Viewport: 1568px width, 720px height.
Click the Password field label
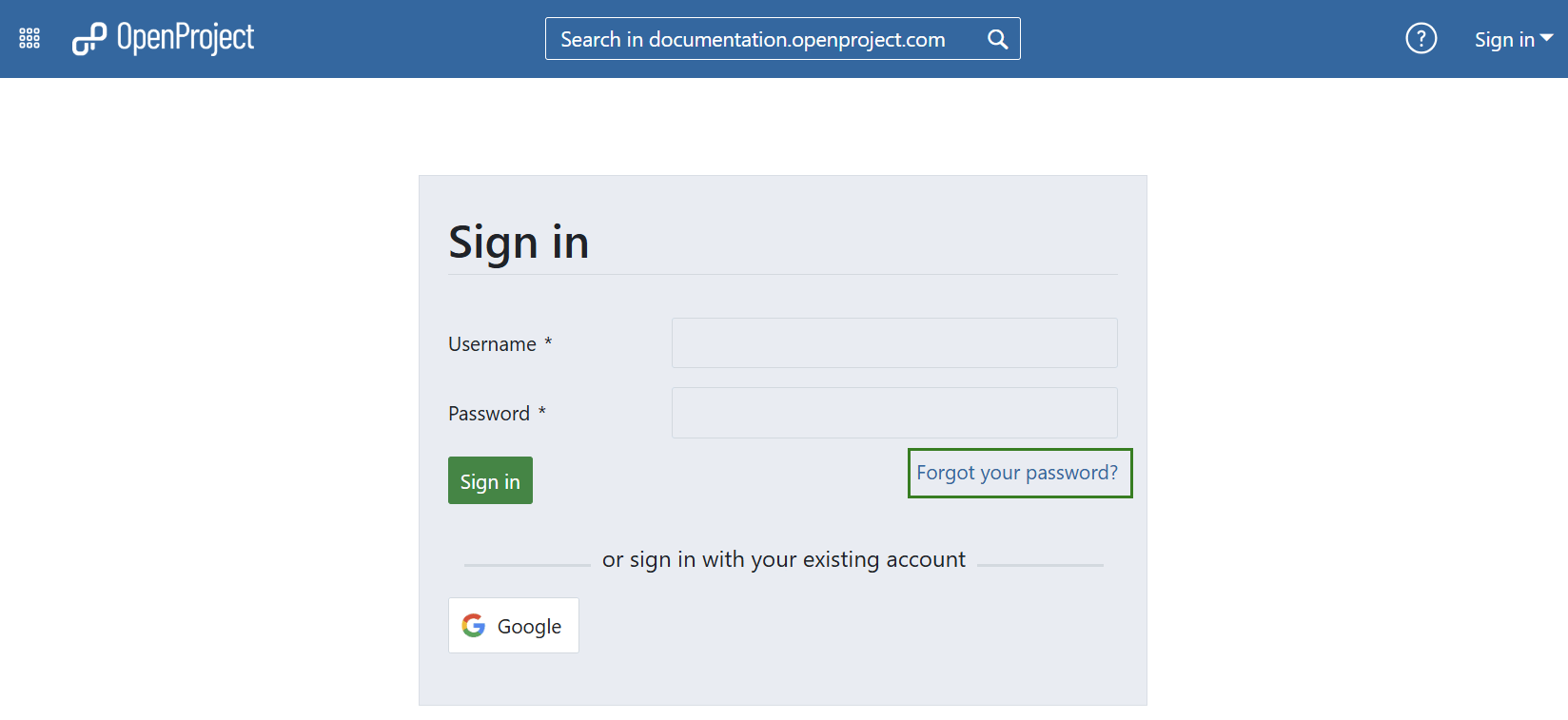(x=489, y=414)
